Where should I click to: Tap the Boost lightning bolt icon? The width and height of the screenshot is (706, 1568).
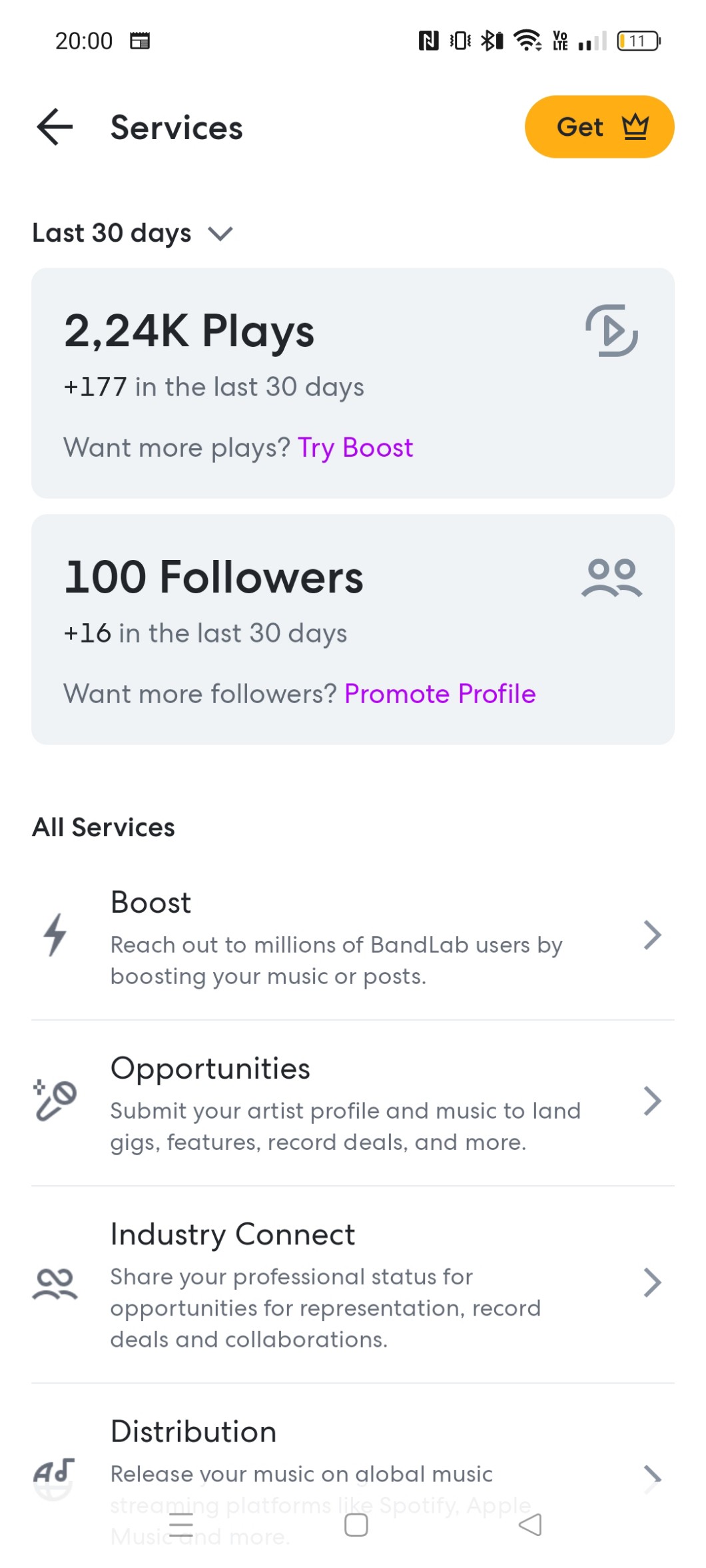tap(55, 935)
